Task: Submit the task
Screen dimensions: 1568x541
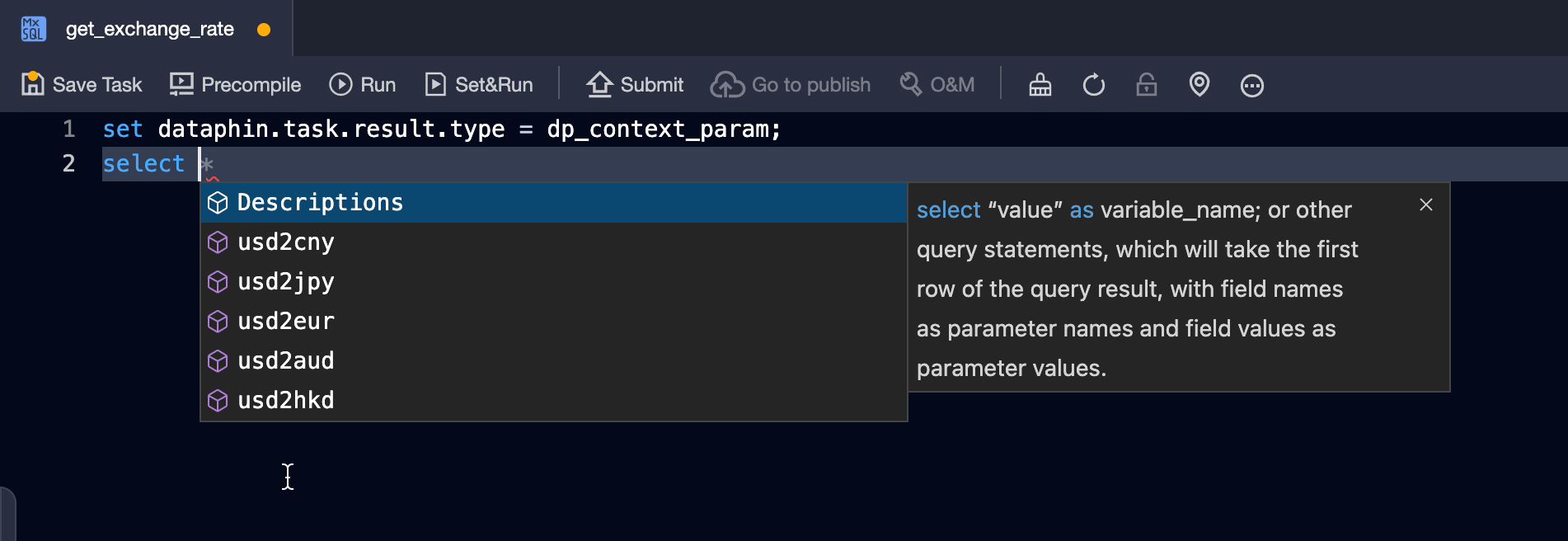Action: (x=635, y=85)
